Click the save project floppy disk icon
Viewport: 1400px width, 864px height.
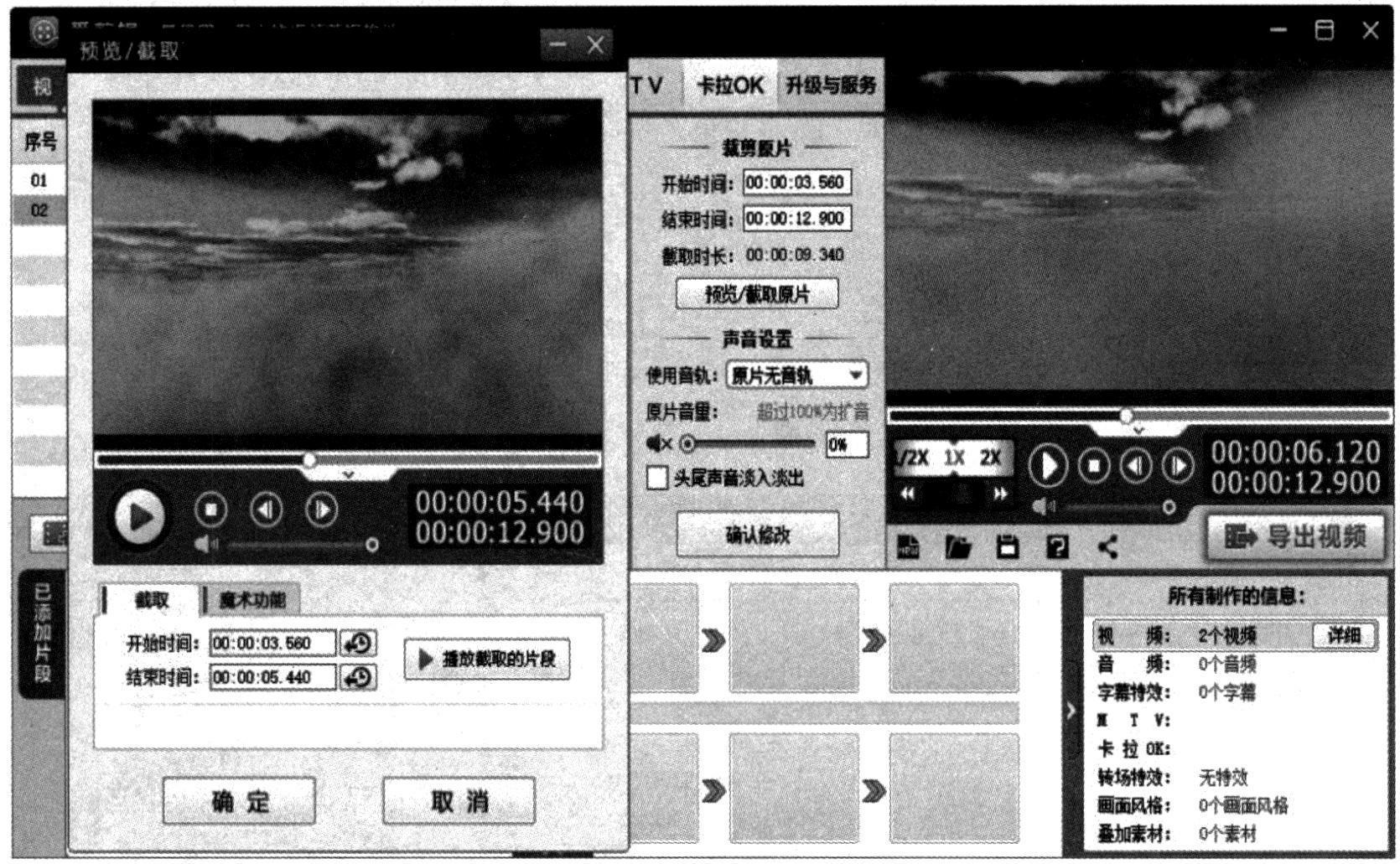pos(1008,547)
